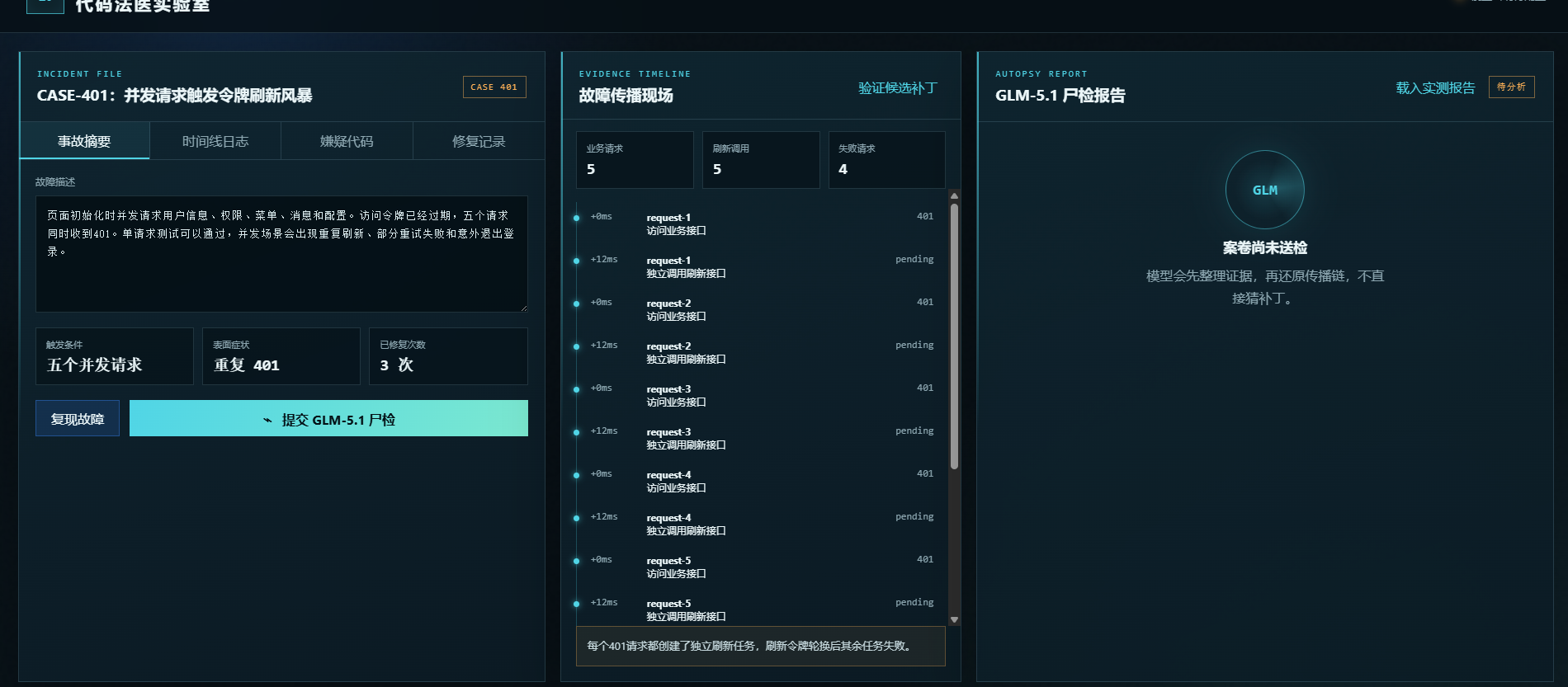
Task: Submit case with 提交 GLM-5.1 尸检 button
Action: pos(328,418)
